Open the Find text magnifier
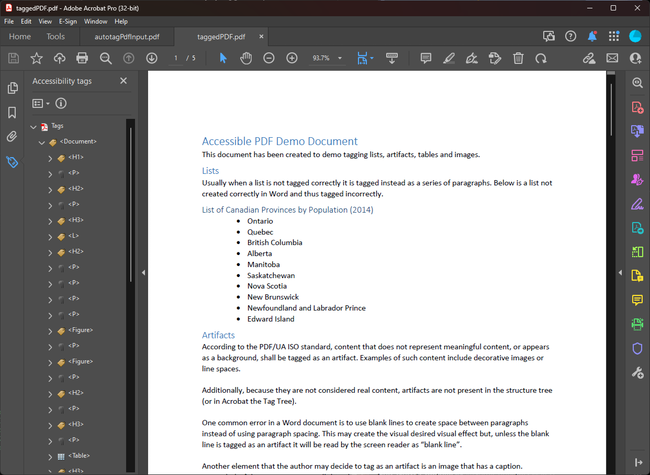The height and width of the screenshot is (475, 650). click(106, 58)
